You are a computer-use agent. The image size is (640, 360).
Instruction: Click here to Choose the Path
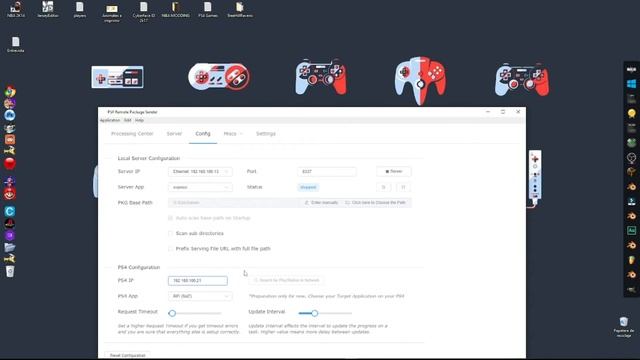pyautogui.click(x=375, y=203)
